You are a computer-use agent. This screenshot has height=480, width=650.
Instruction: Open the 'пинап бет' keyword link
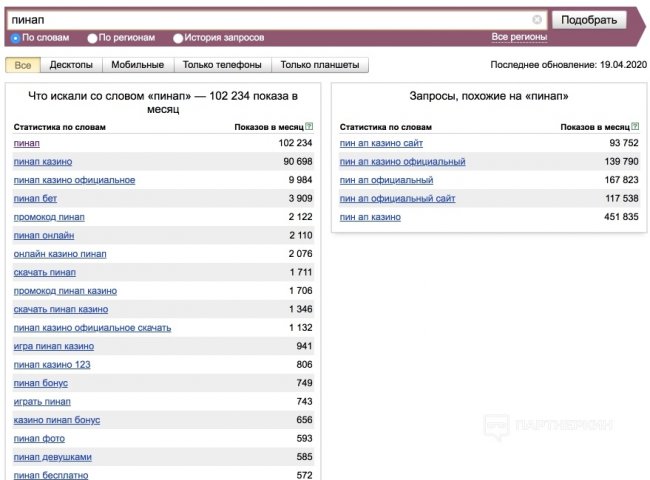(x=35, y=199)
